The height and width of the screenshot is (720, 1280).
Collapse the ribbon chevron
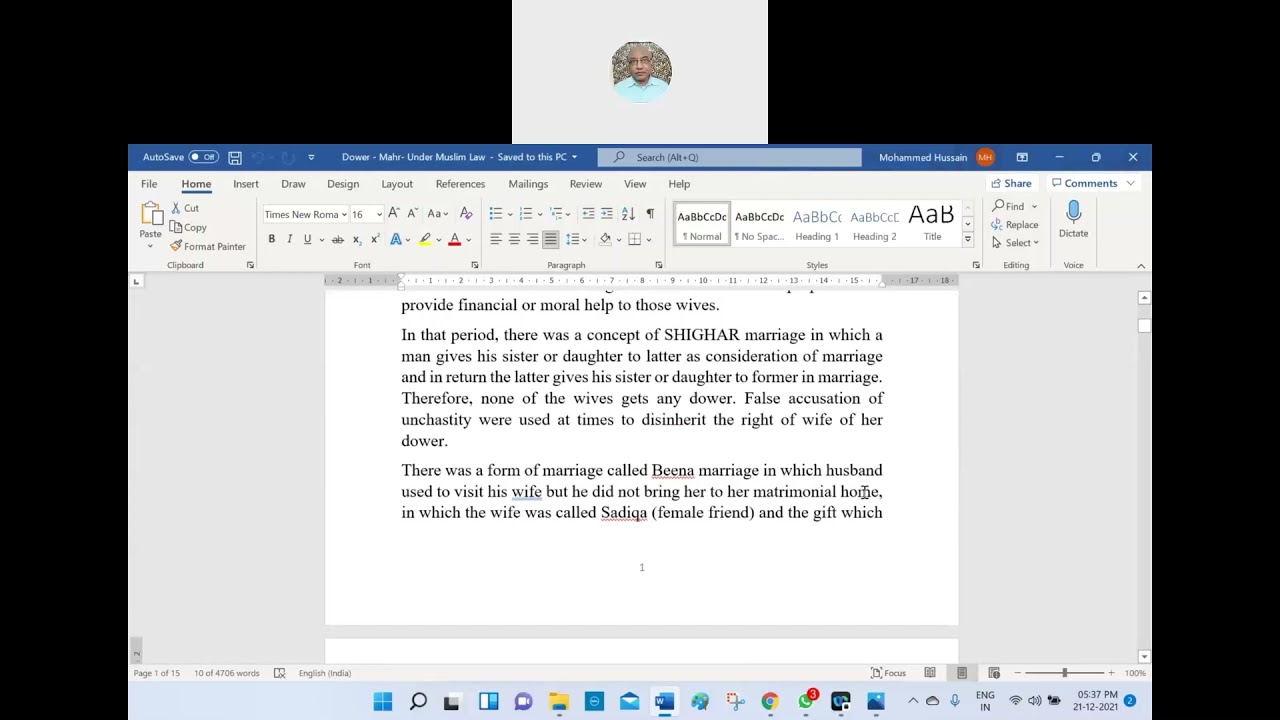coord(1141,266)
